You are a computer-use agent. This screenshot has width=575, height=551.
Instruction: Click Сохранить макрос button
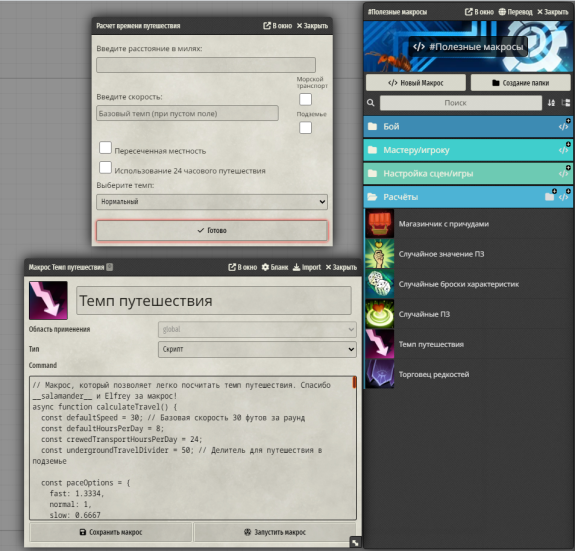click(x=111, y=532)
